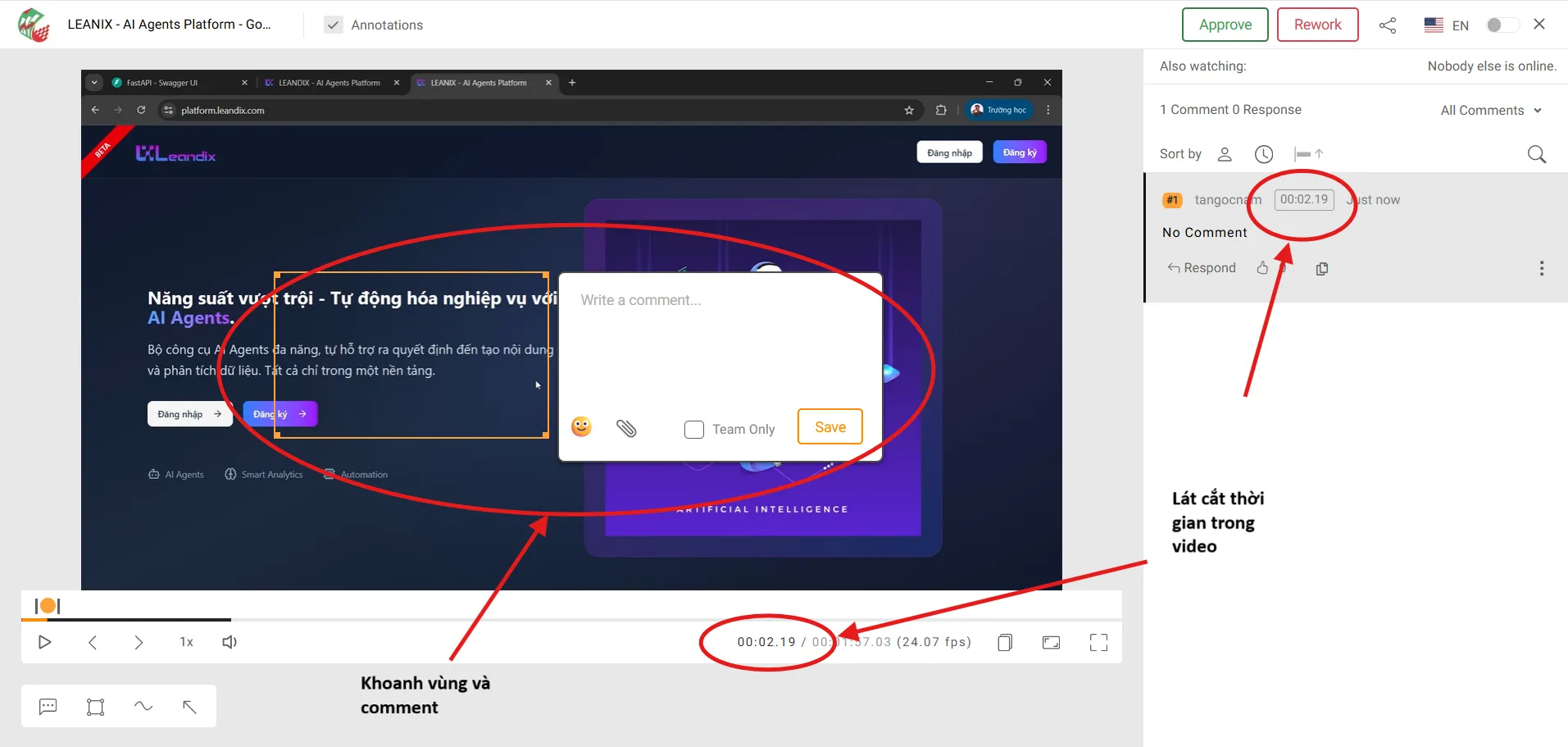Image resolution: width=1568 pixels, height=747 pixels.
Task: Save the comment
Action: click(829, 427)
